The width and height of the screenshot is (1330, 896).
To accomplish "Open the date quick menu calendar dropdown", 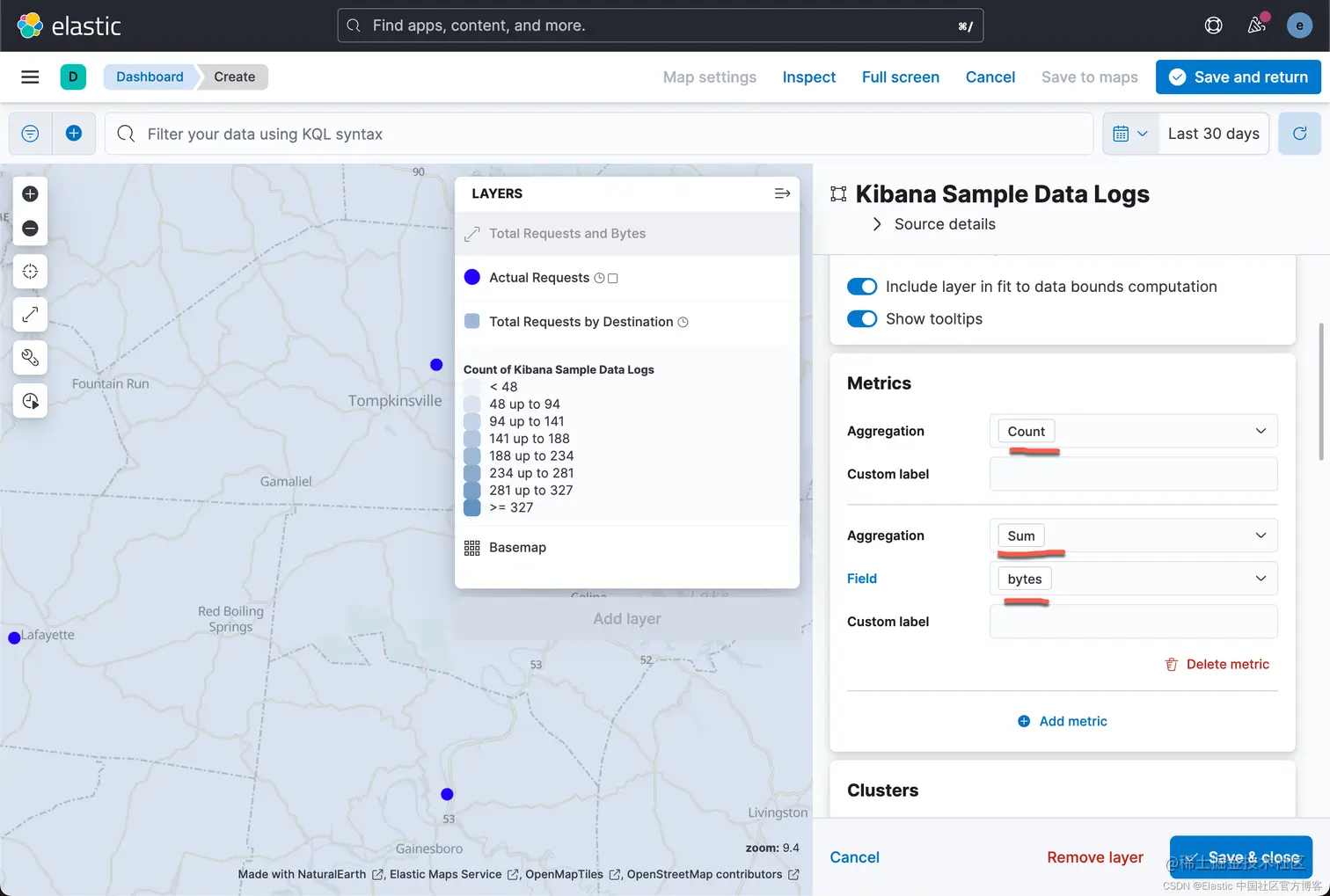I will point(1130,134).
